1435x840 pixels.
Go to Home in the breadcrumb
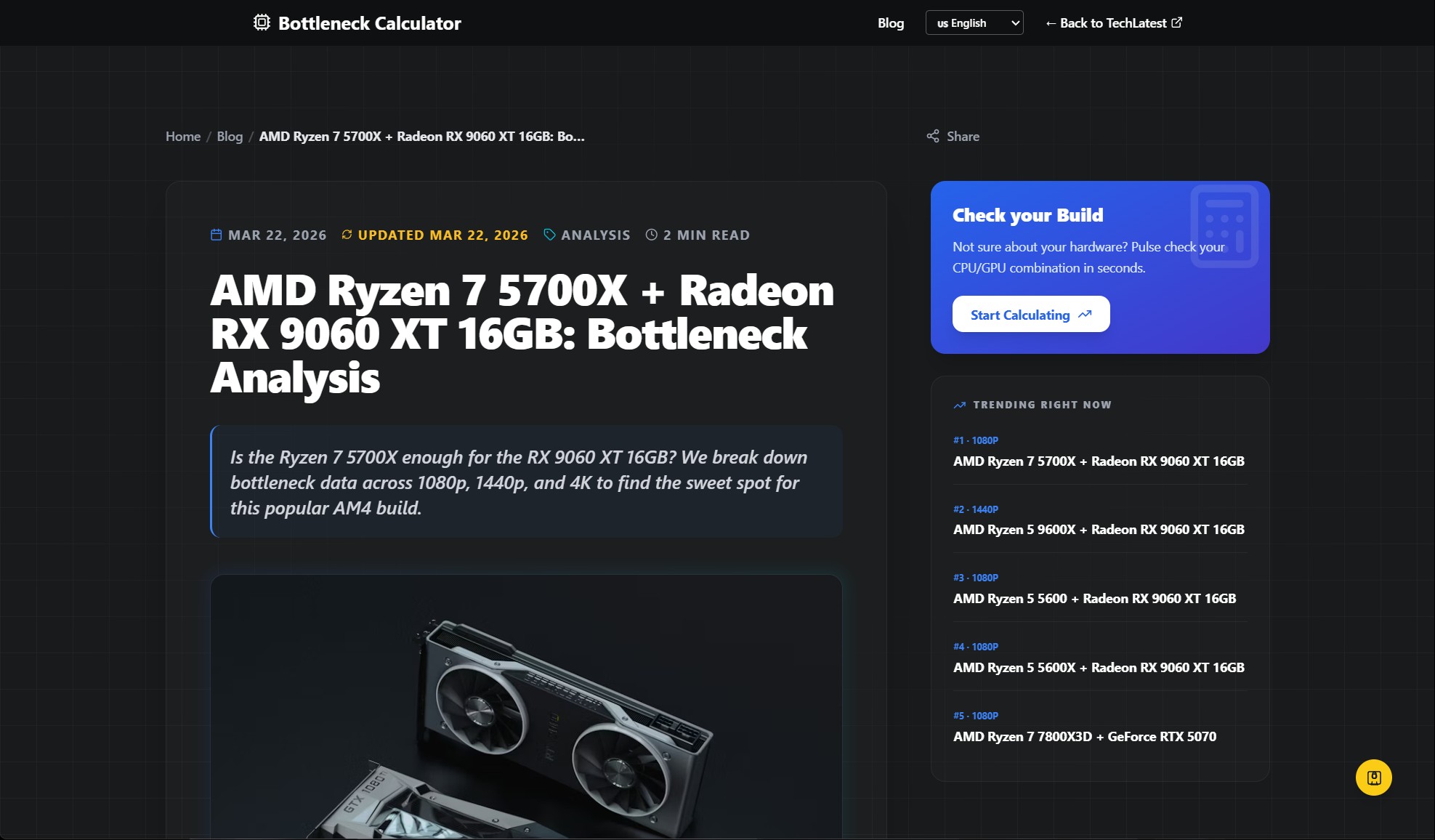point(183,136)
